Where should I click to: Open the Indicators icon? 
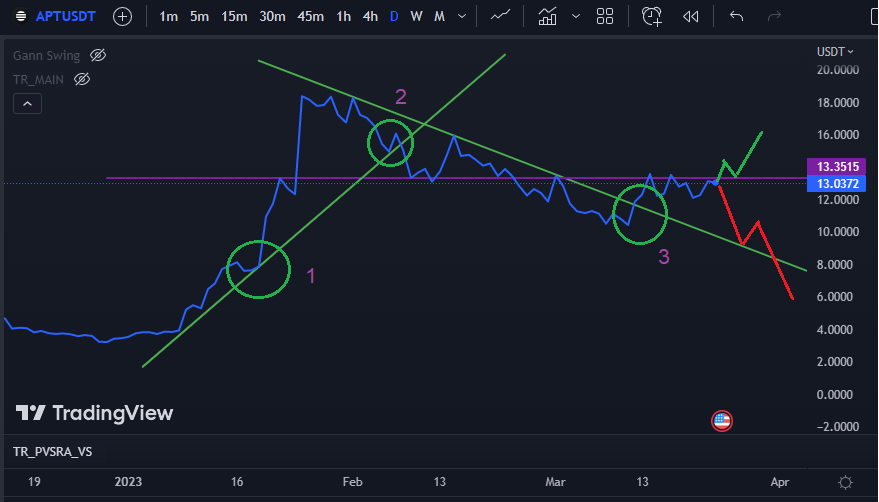point(547,16)
